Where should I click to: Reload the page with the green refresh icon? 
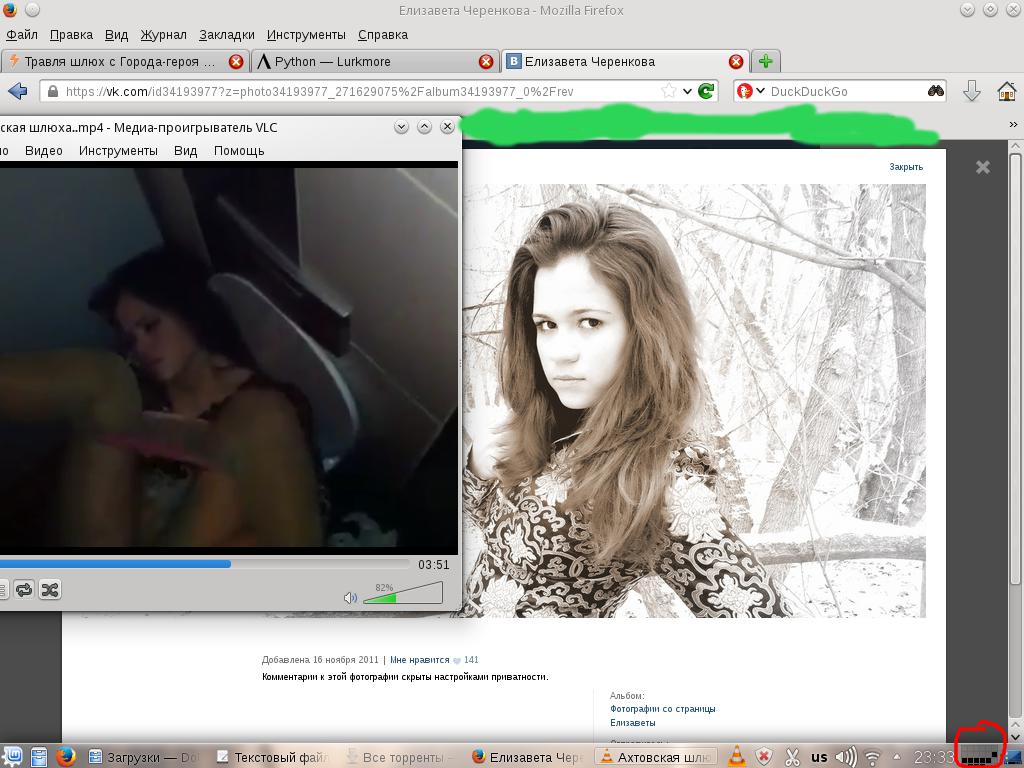click(706, 91)
